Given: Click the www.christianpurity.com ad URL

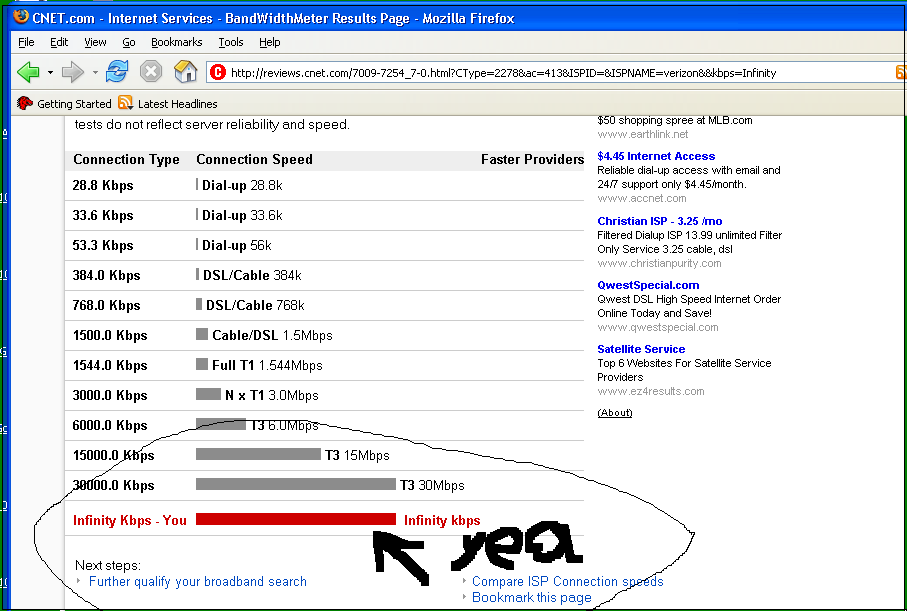Looking at the screenshot, I should click(659, 263).
